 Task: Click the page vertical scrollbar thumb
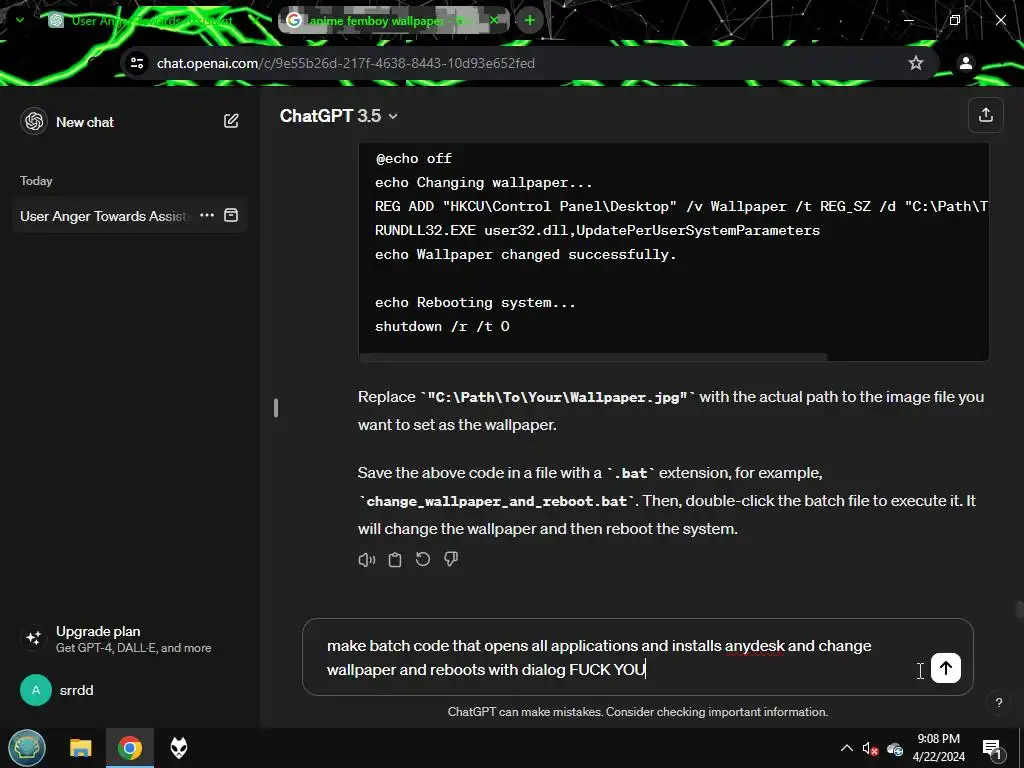[x=1019, y=610]
